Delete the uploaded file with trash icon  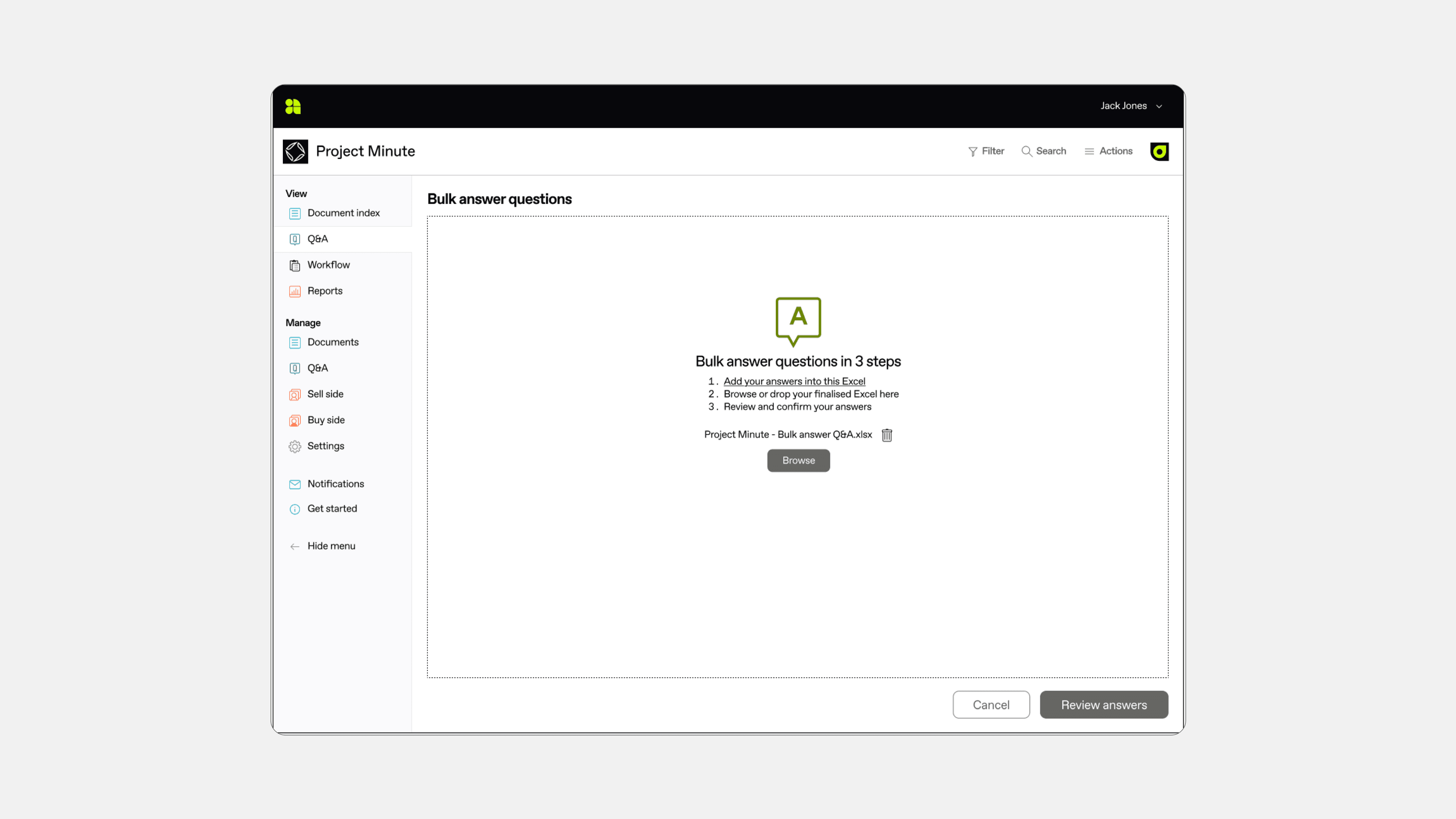[x=887, y=435]
